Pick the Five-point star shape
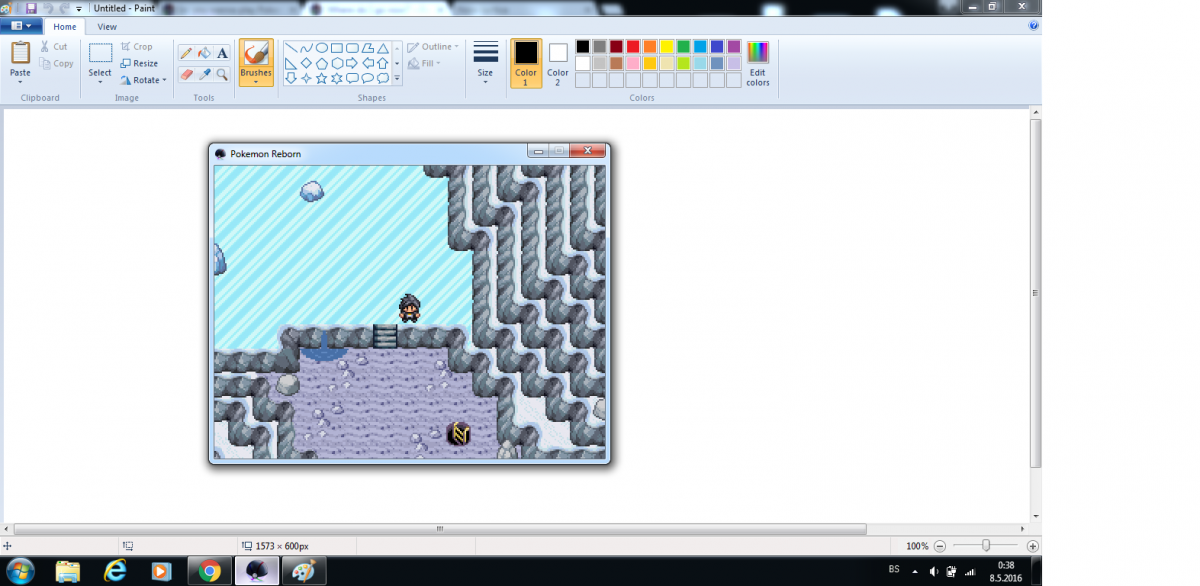The width and height of the screenshot is (1200, 586). (322, 78)
